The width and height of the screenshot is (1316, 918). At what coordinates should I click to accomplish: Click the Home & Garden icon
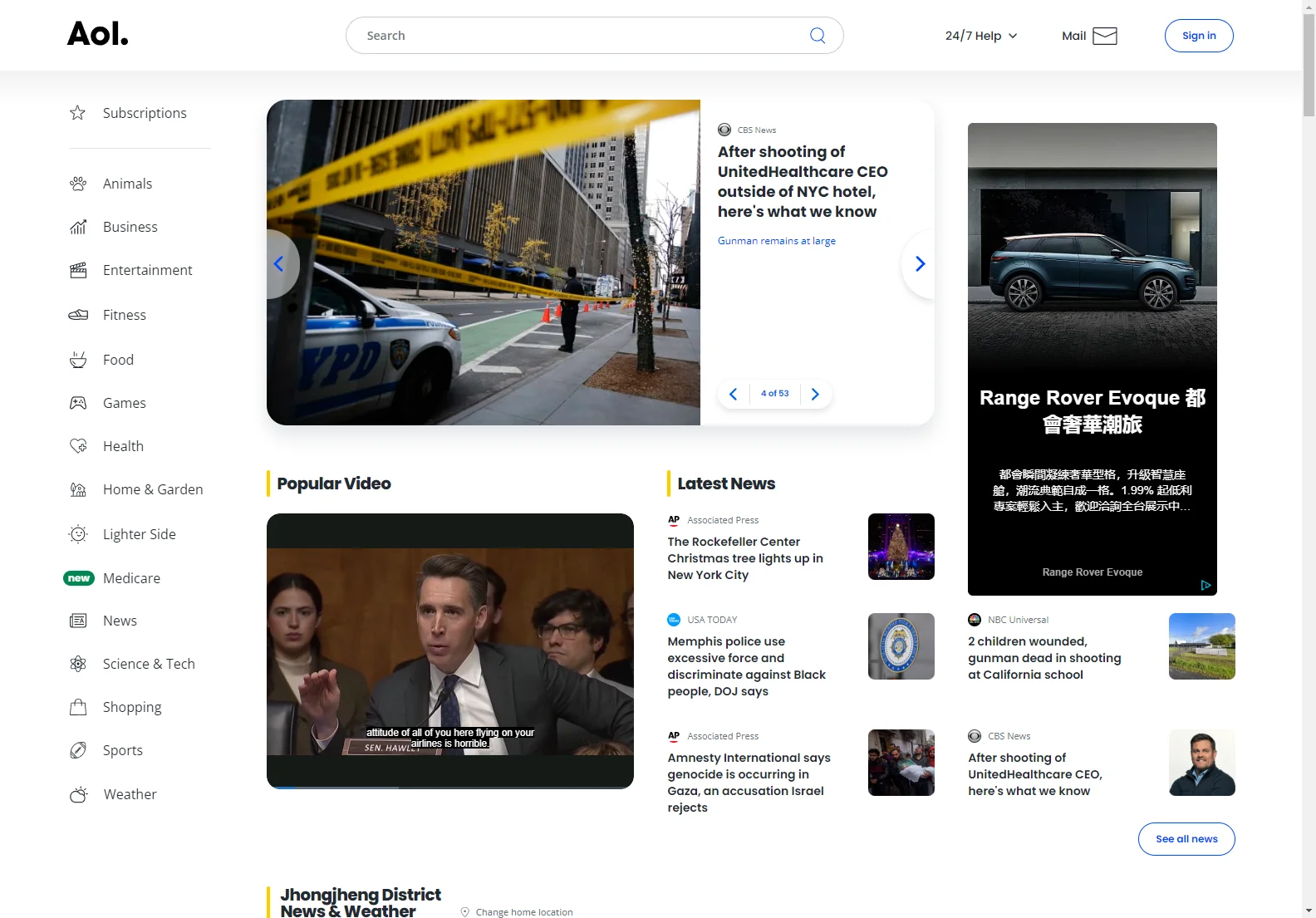click(78, 489)
